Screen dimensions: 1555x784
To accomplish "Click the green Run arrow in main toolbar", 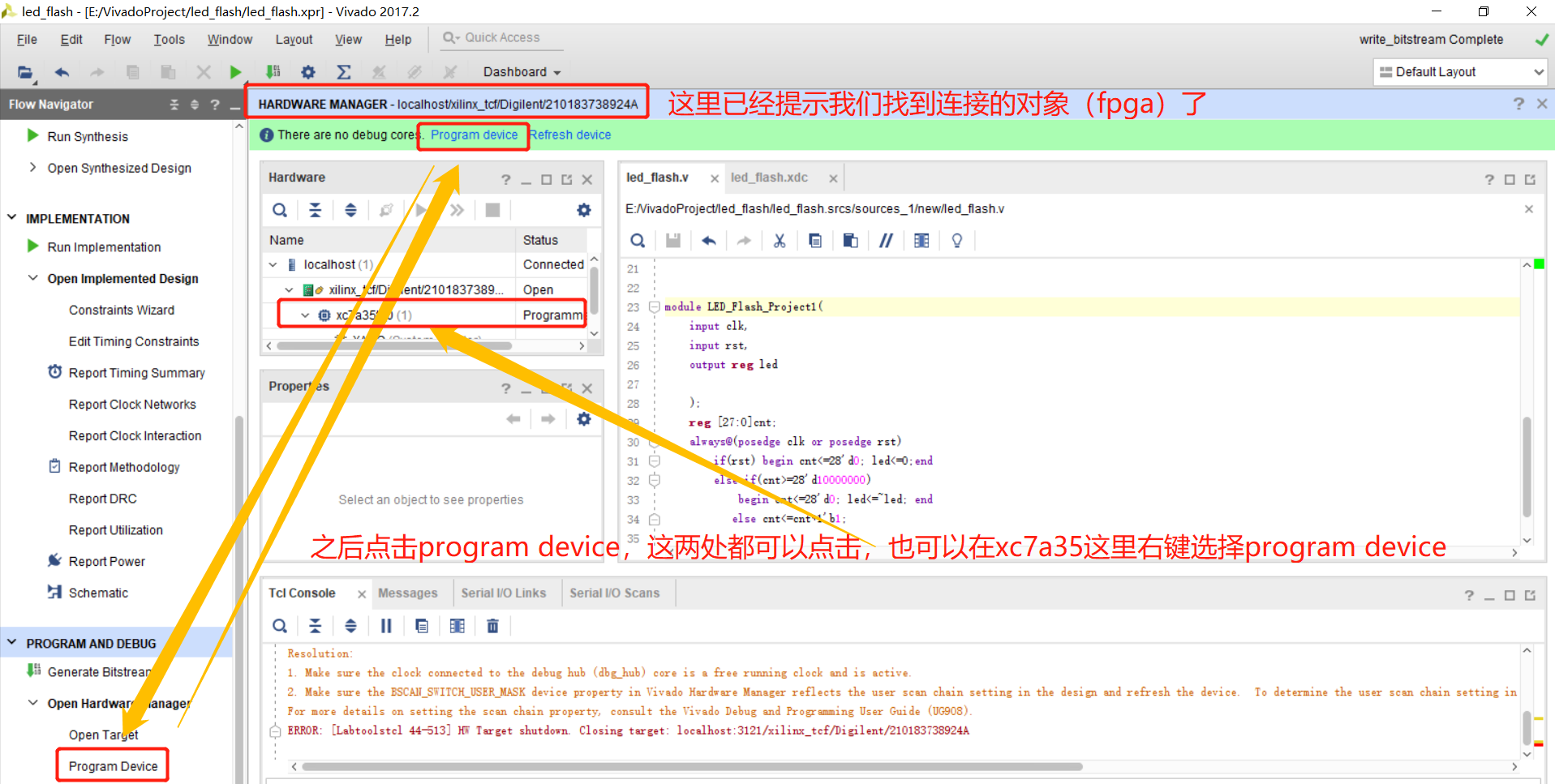I will 235,71.
